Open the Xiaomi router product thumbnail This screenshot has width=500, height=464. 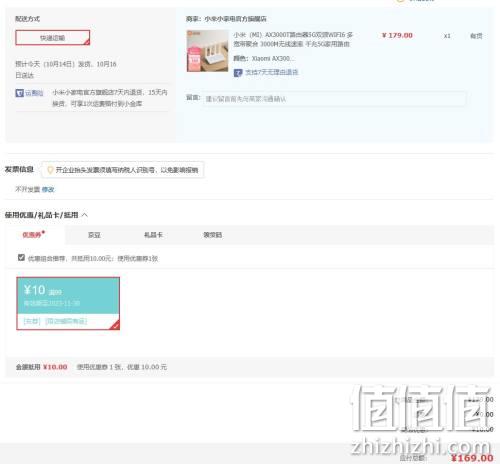click(207, 51)
